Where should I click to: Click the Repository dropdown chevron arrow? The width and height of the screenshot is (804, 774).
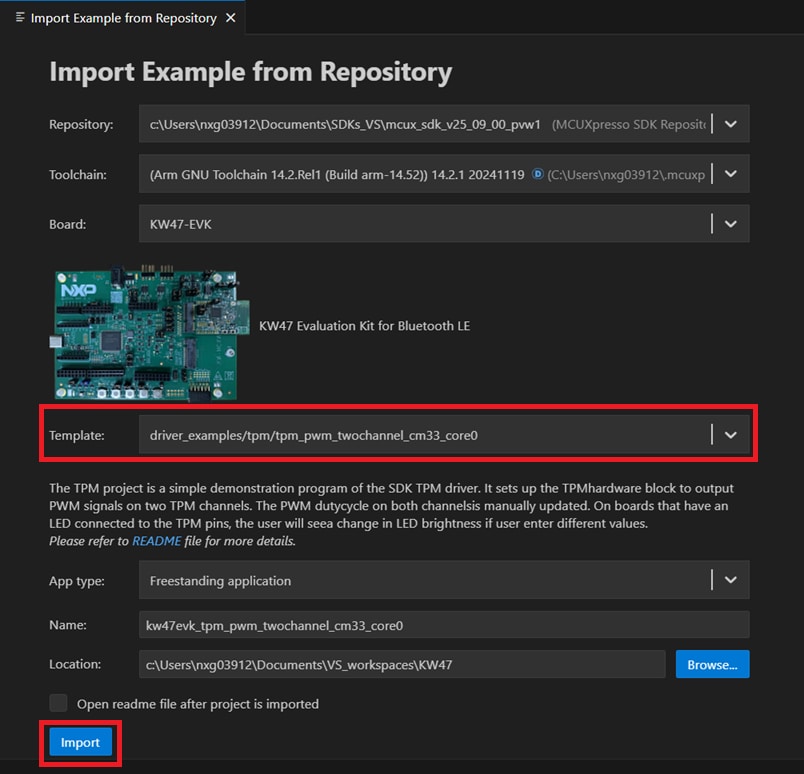(730, 123)
